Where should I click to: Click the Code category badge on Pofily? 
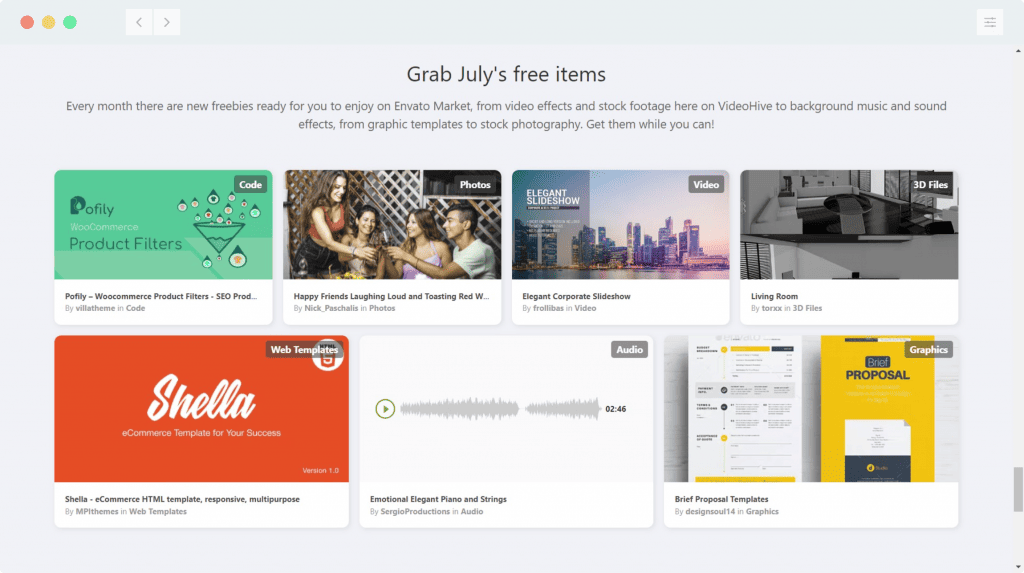(x=250, y=185)
